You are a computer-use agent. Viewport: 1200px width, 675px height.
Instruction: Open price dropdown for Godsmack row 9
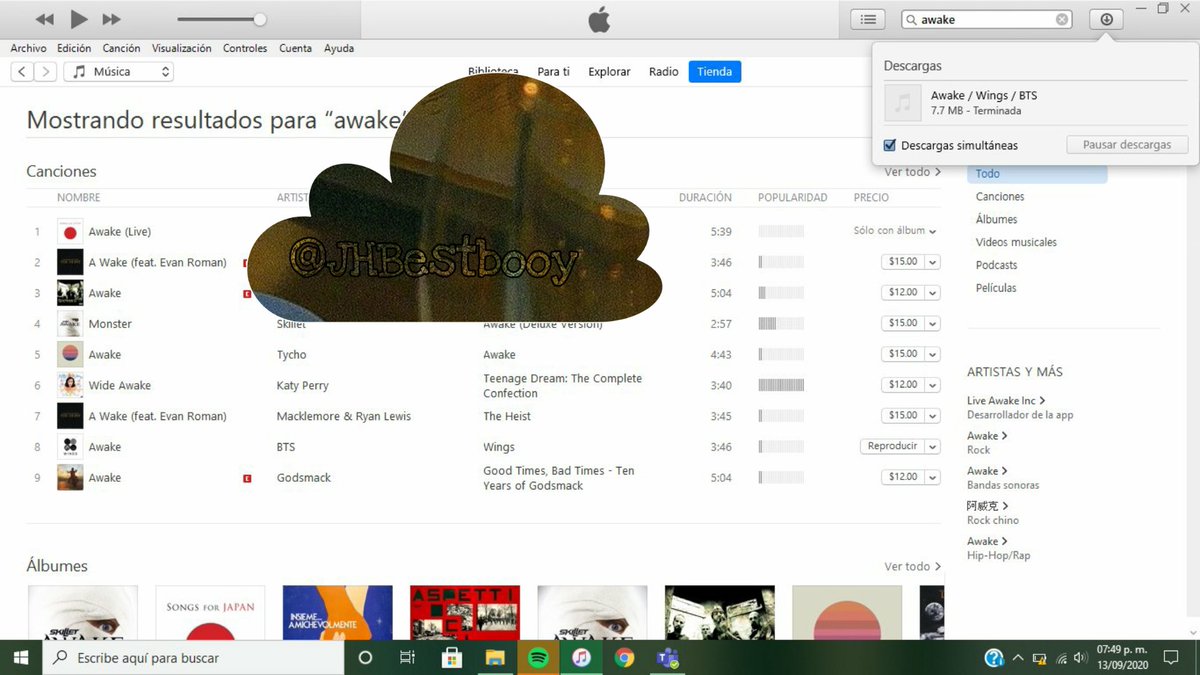932,477
